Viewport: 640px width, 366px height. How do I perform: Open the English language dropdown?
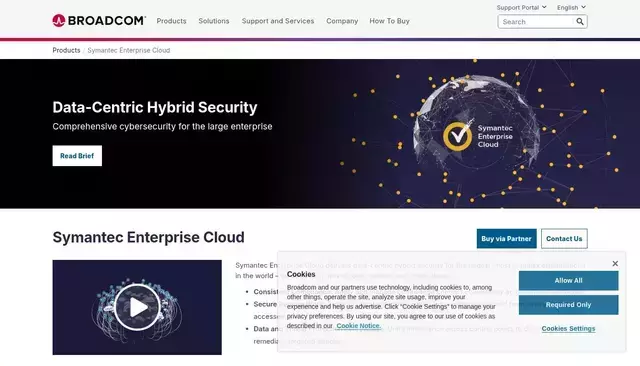(x=571, y=7)
